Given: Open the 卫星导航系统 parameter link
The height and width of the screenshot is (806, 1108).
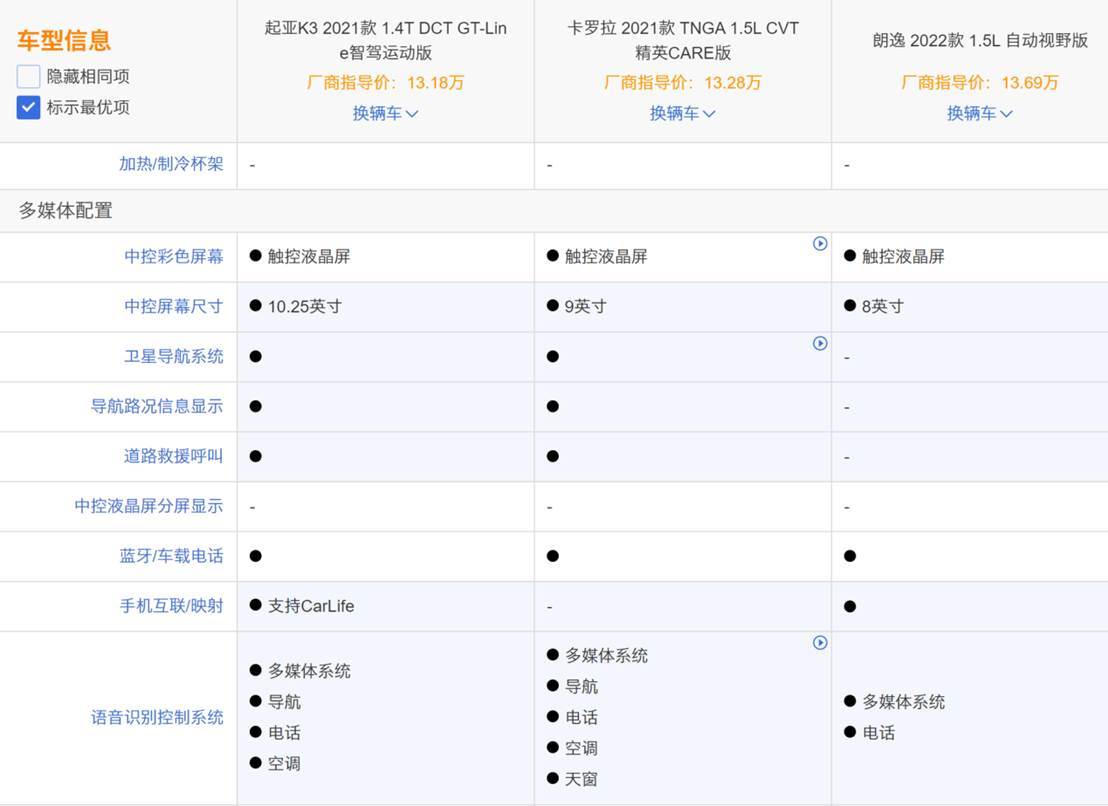Looking at the screenshot, I should point(174,357).
